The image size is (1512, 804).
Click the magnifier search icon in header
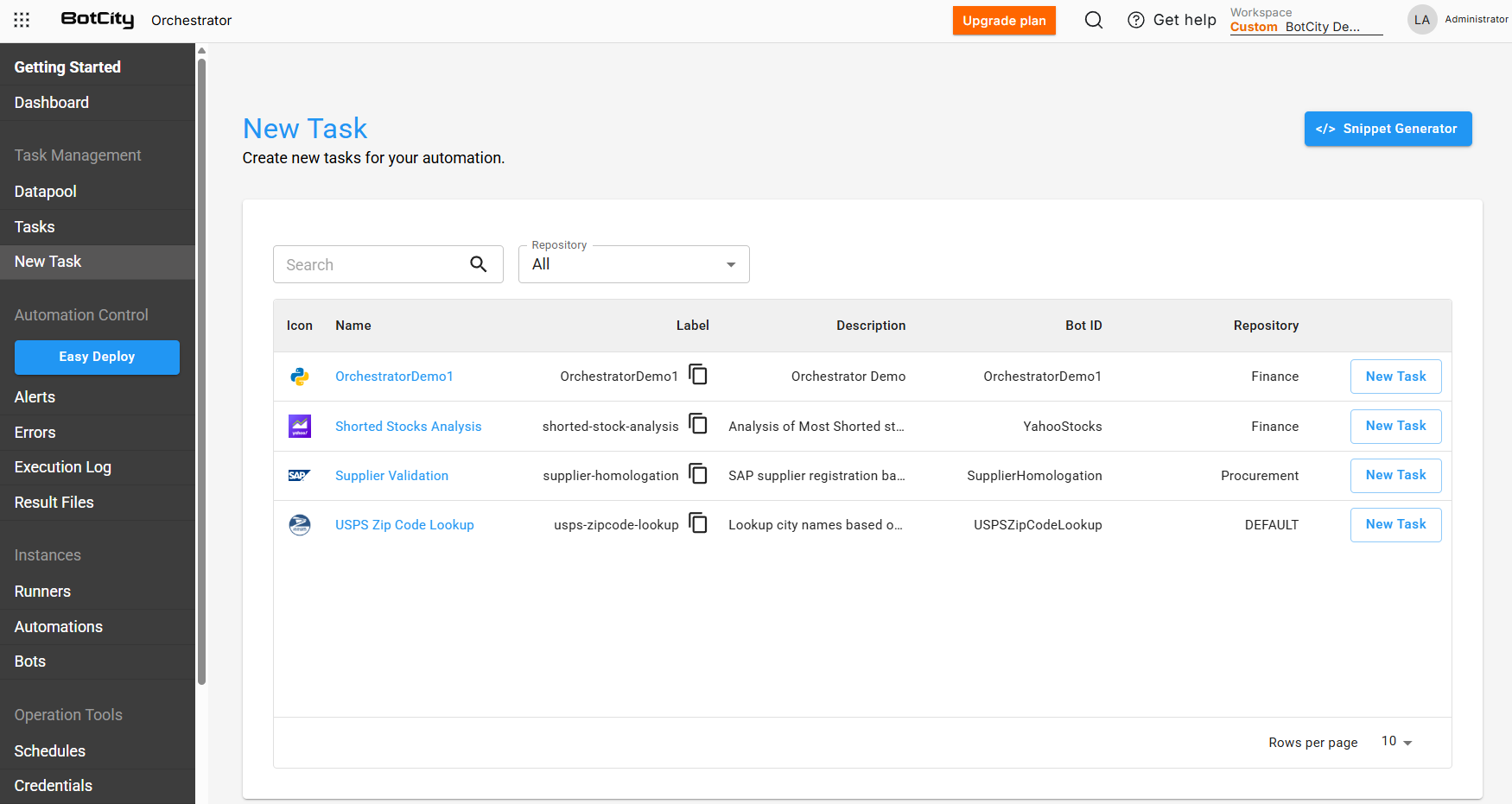pyautogui.click(x=1093, y=20)
